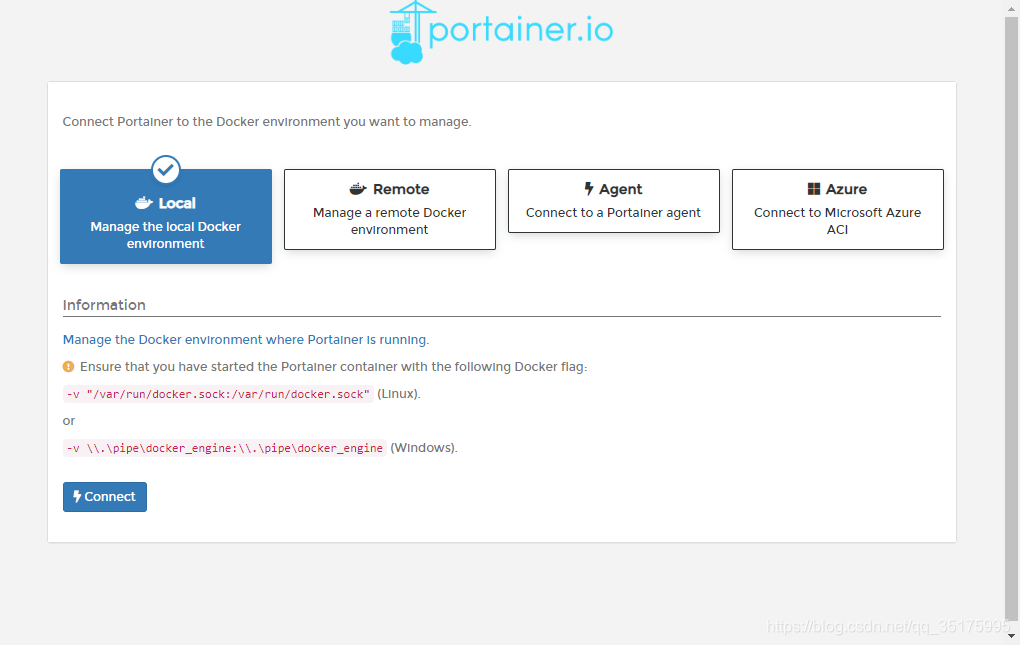
Task: Click the '(Windows).' label after the code
Action: coord(424,448)
